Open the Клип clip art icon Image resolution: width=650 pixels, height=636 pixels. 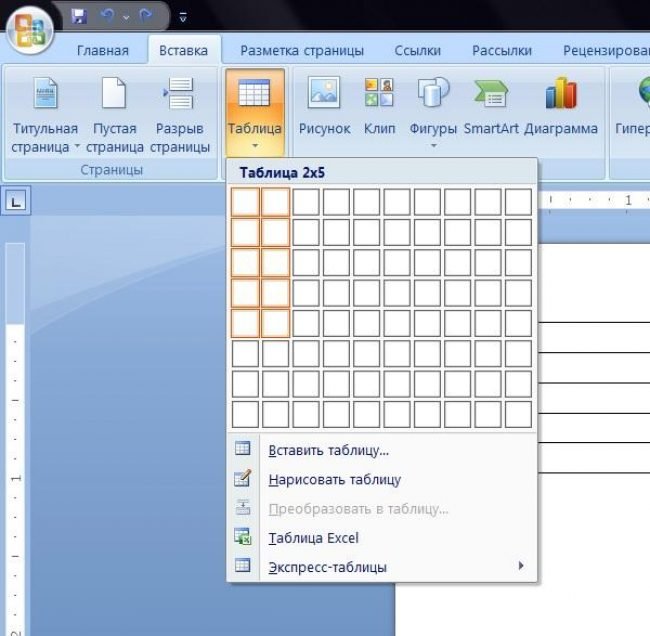pos(379,105)
